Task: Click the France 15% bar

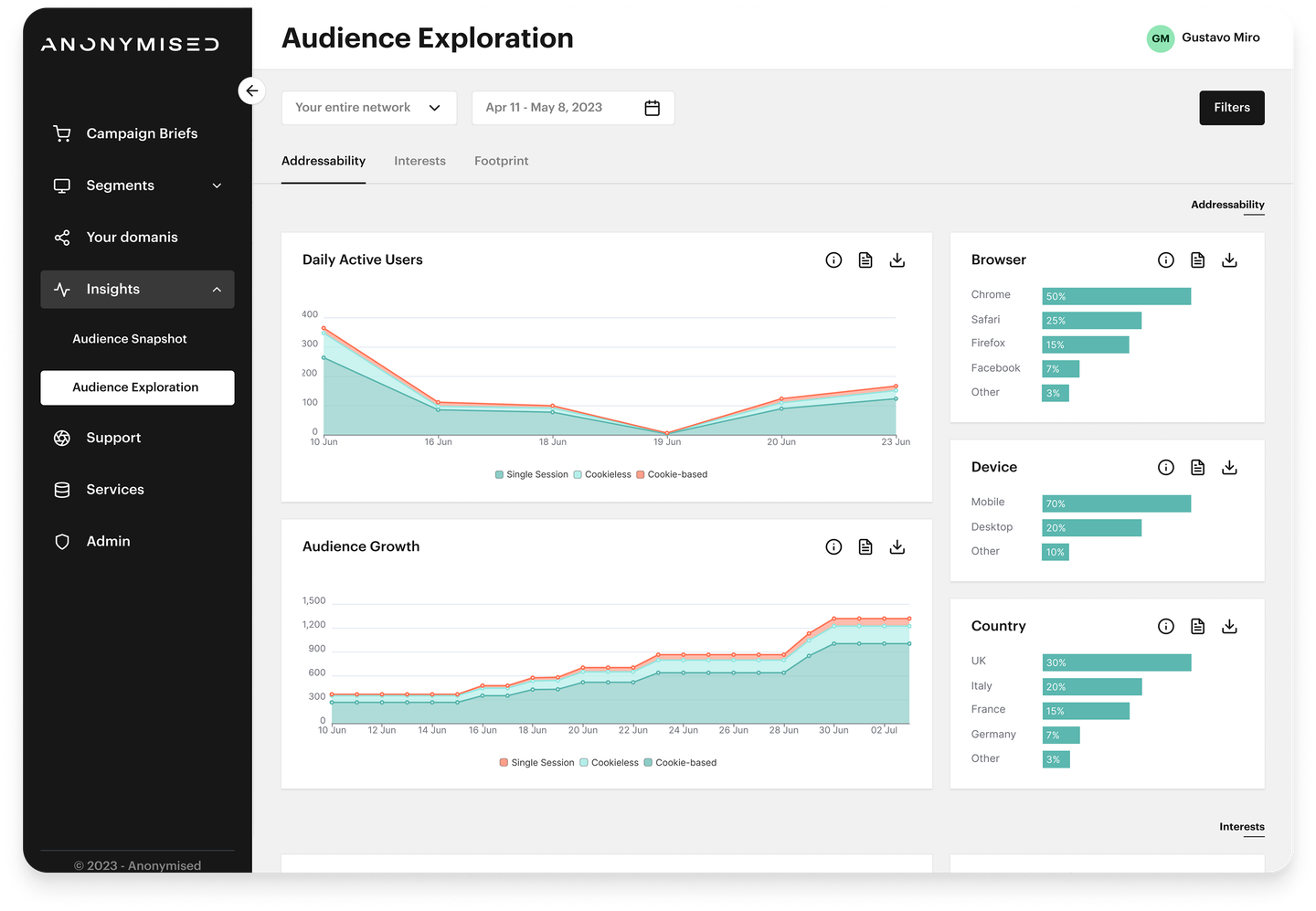Action: (x=1086, y=711)
